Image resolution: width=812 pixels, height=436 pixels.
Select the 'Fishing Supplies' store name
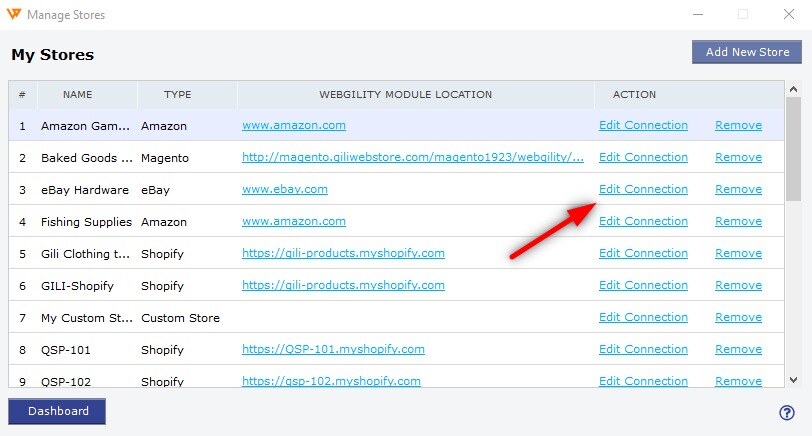(x=86, y=222)
